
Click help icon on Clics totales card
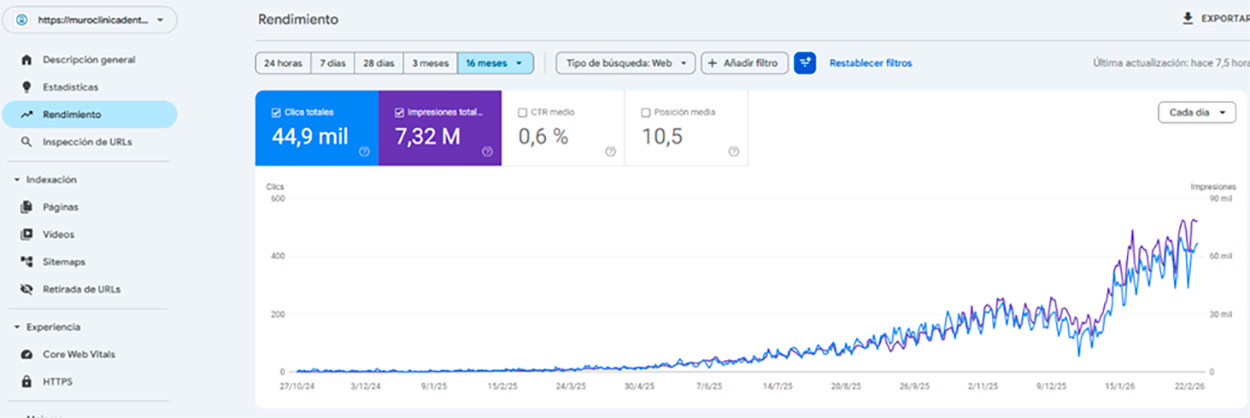point(364,152)
